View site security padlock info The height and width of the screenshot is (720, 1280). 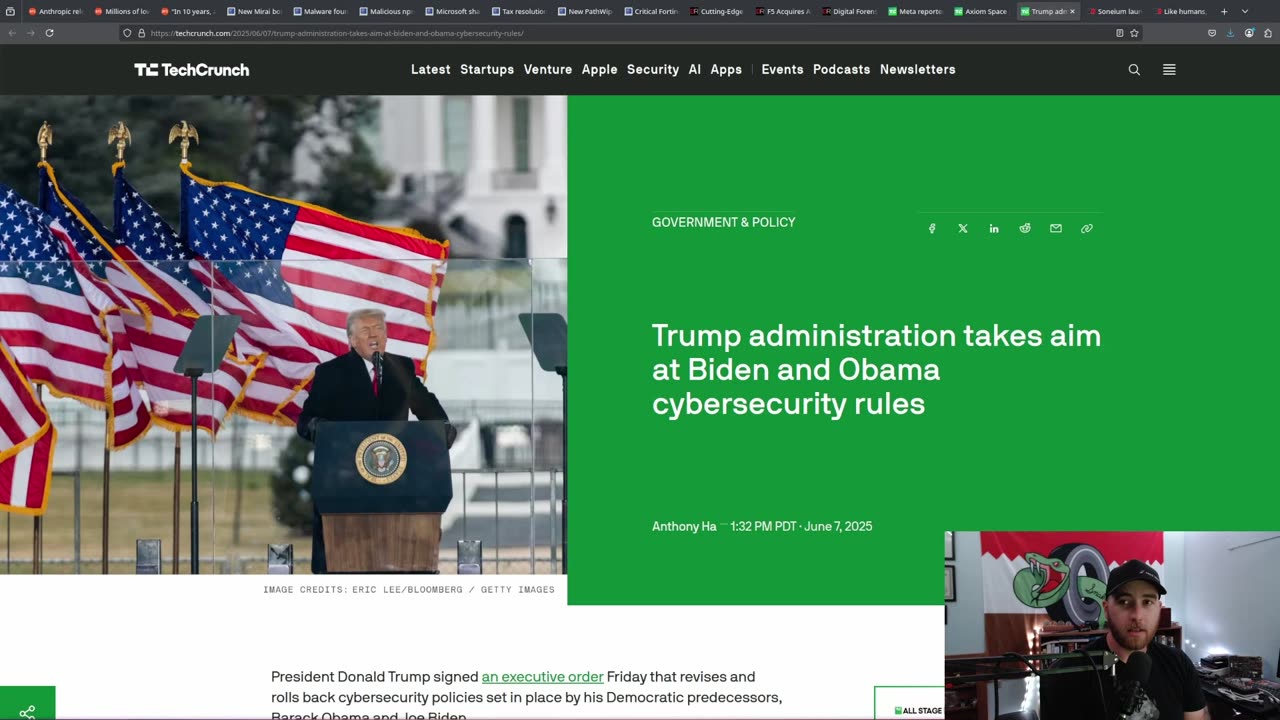[x=141, y=33]
